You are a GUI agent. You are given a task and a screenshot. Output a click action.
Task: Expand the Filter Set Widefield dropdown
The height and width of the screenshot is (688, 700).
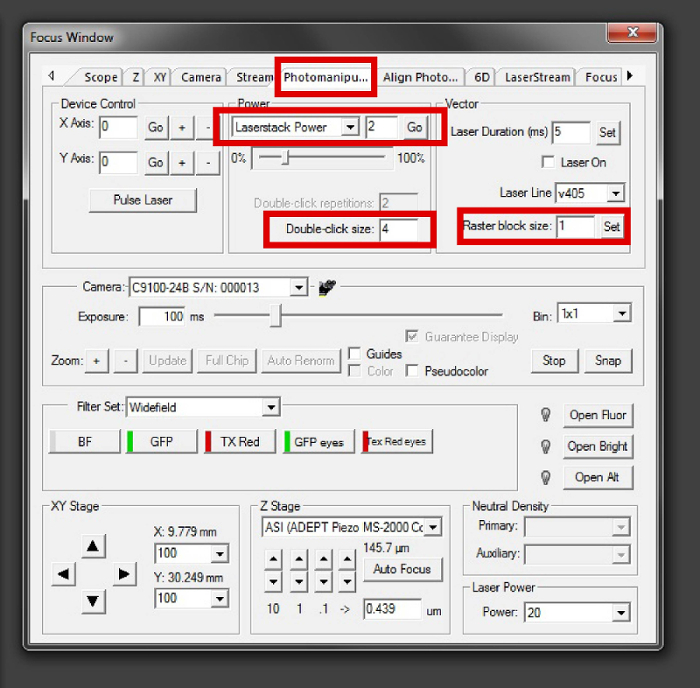point(270,408)
